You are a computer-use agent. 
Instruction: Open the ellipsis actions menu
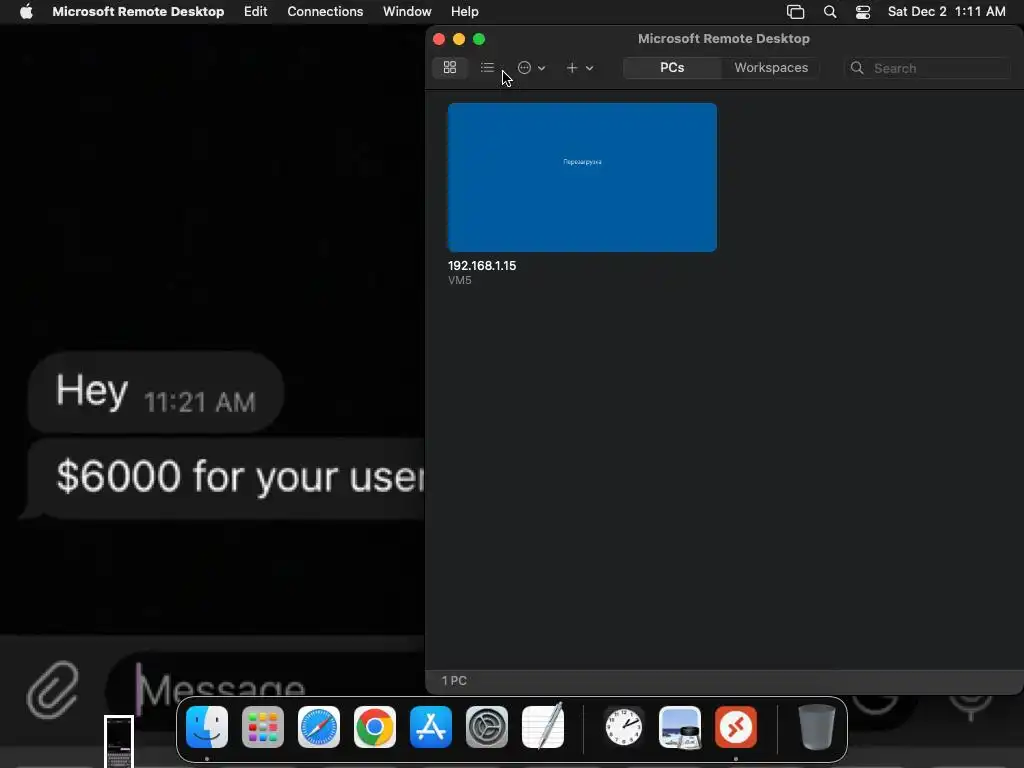click(x=531, y=67)
